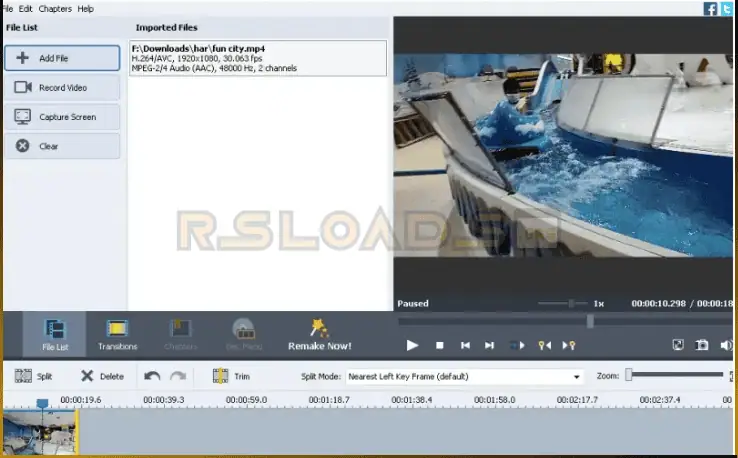Take a snapshot with camera icon
This screenshot has height=458, width=738.
point(703,345)
